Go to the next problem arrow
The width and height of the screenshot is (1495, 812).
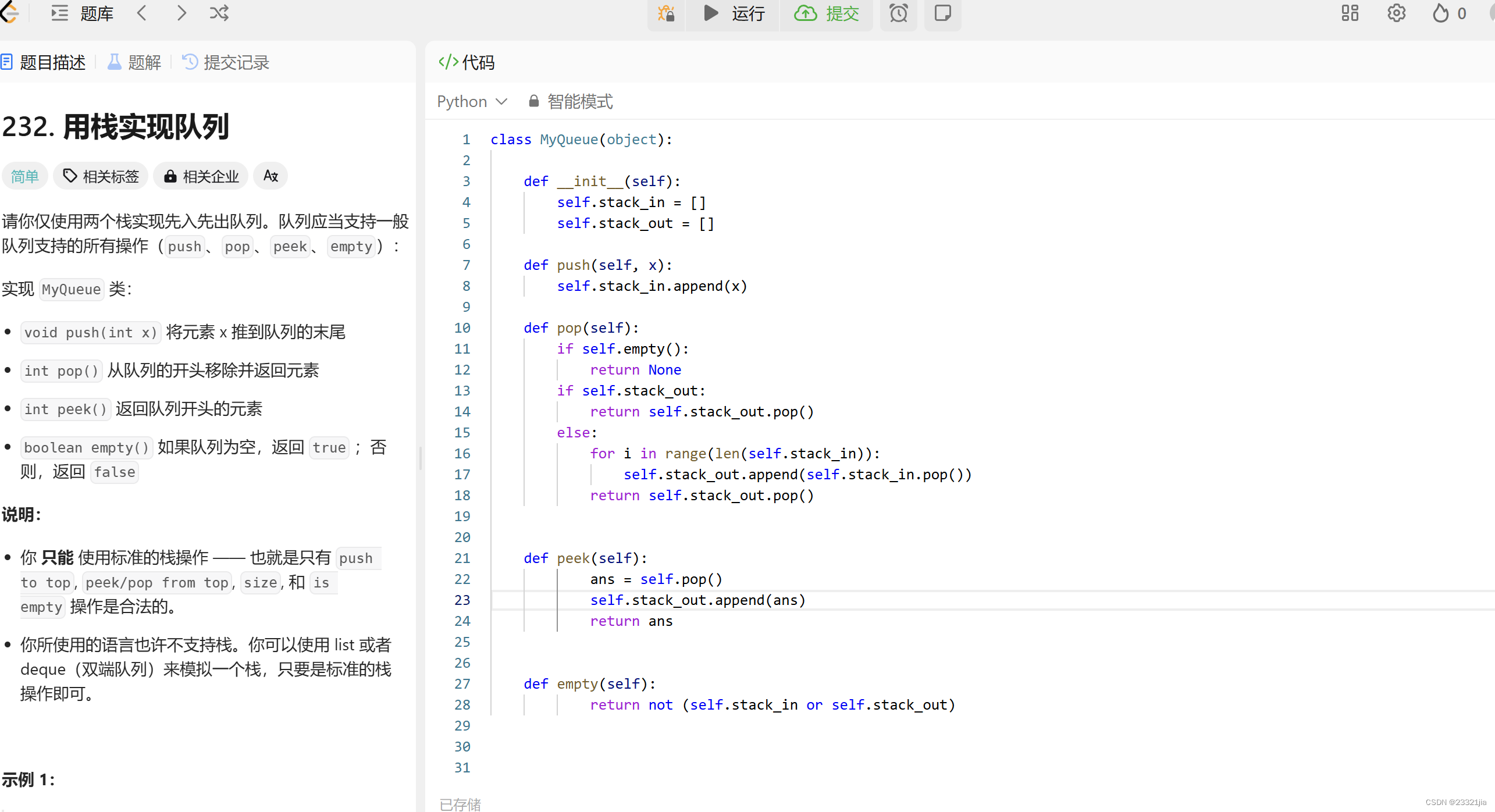tap(181, 13)
